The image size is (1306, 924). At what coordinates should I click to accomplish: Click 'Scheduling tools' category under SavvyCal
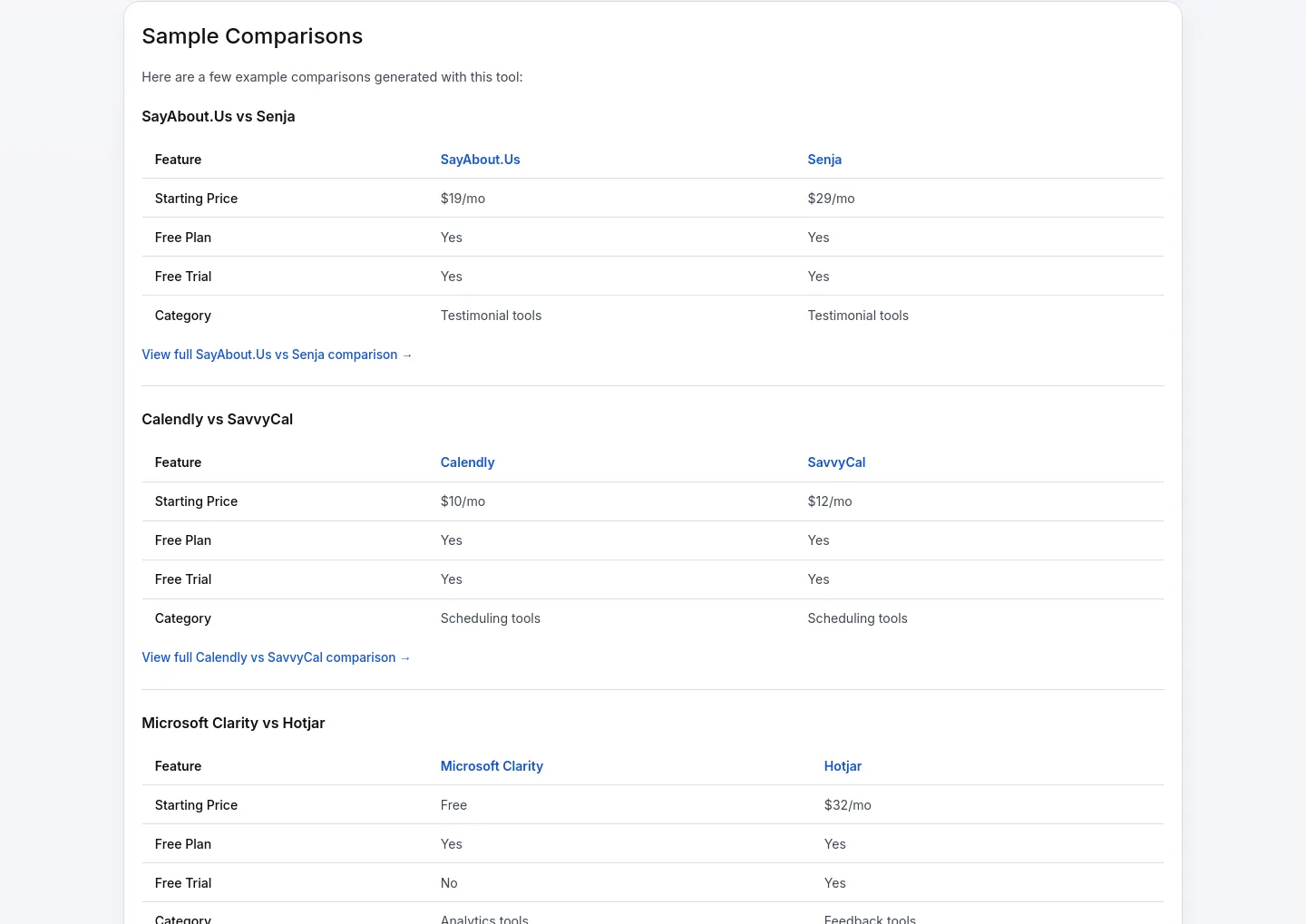tap(857, 618)
